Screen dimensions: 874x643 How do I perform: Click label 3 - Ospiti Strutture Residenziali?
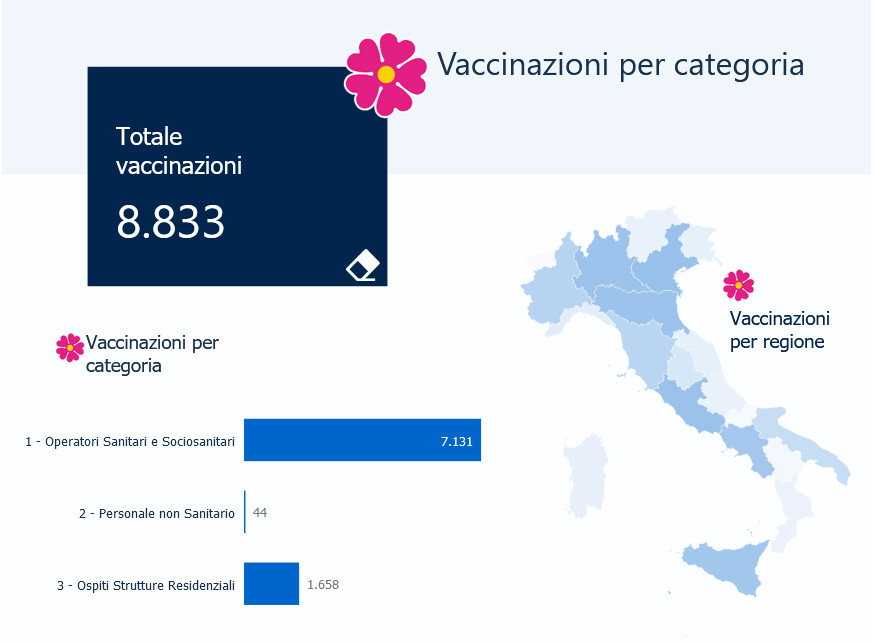point(146,585)
